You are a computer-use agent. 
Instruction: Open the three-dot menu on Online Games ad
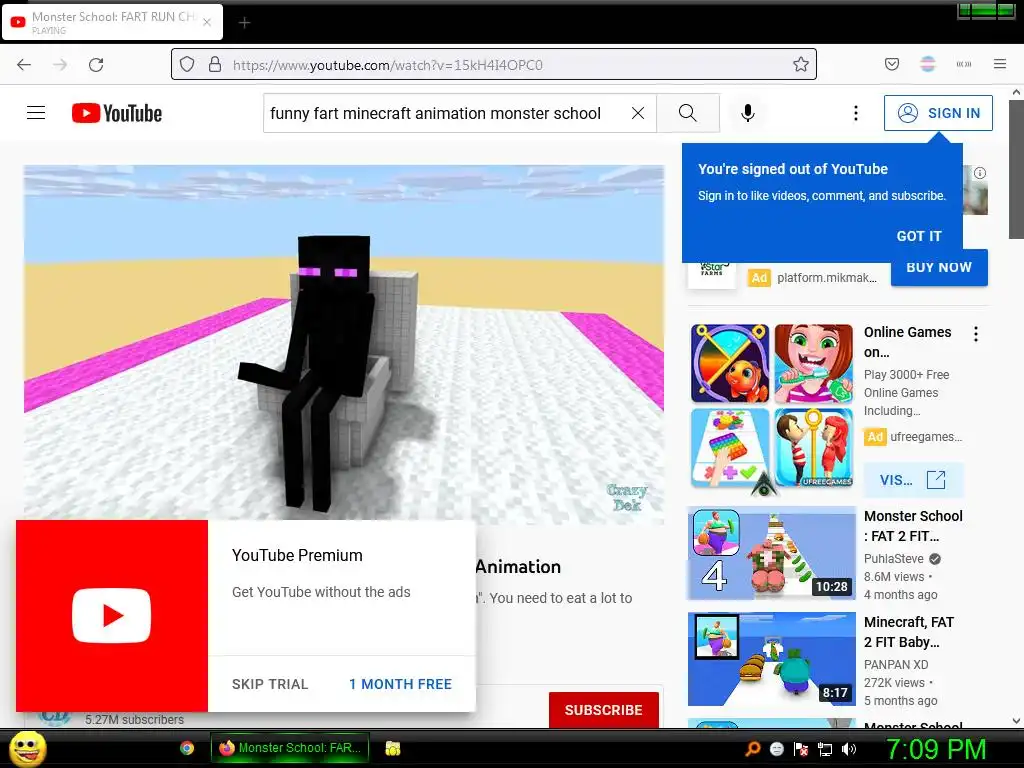coord(976,334)
